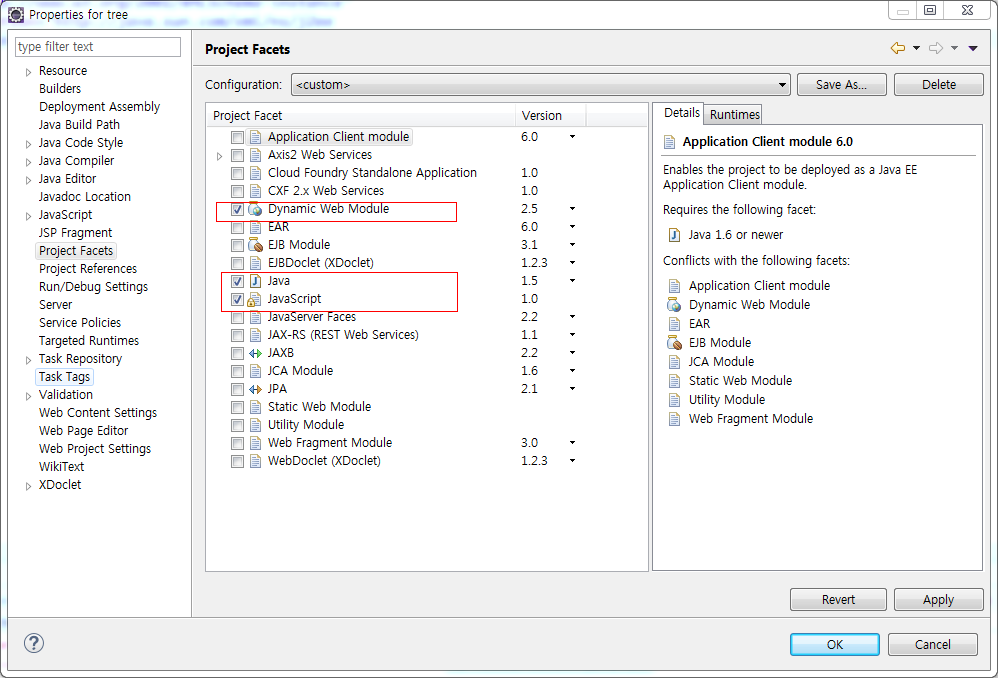This screenshot has height=678, width=998.
Task: Click the Application Client module list icon
Action: pos(255,138)
